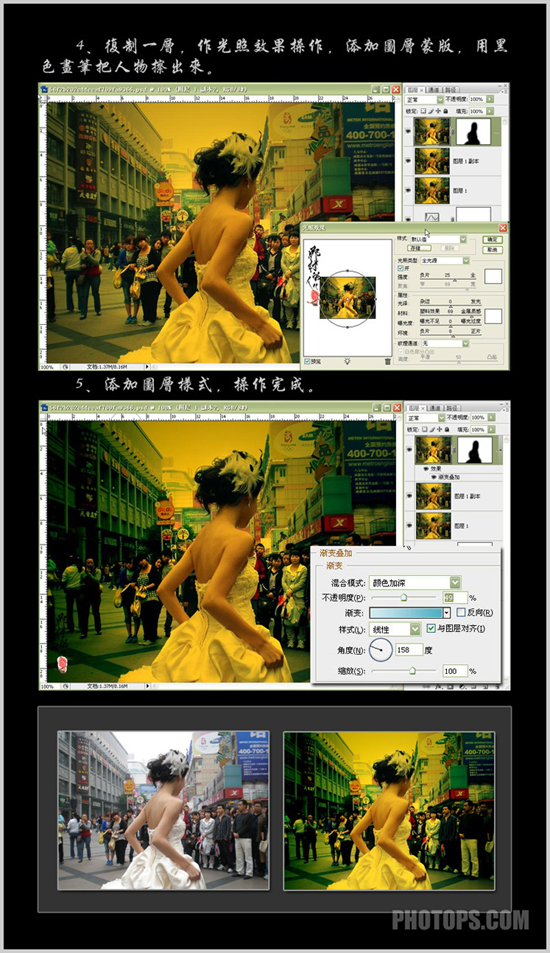This screenshot has width=550, height=953.
Task: Click the trash can icon under Lighting Effects preview
Action: pyautogui.click(x=388, y=362)
